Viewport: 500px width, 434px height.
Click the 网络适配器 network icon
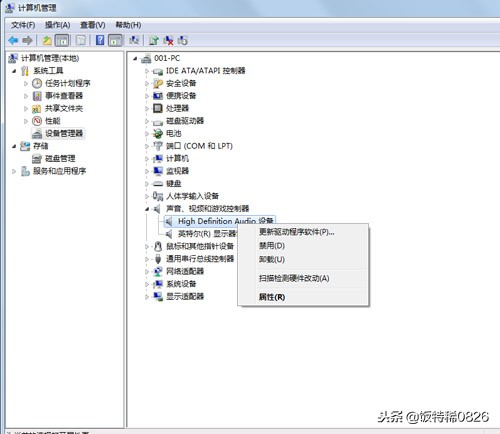[158, 271]
